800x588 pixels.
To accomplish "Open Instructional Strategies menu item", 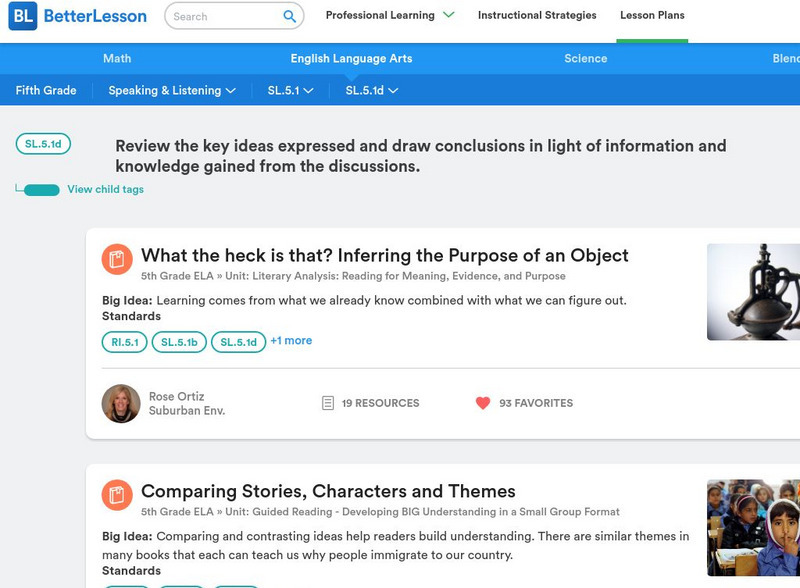I will 537,16.
